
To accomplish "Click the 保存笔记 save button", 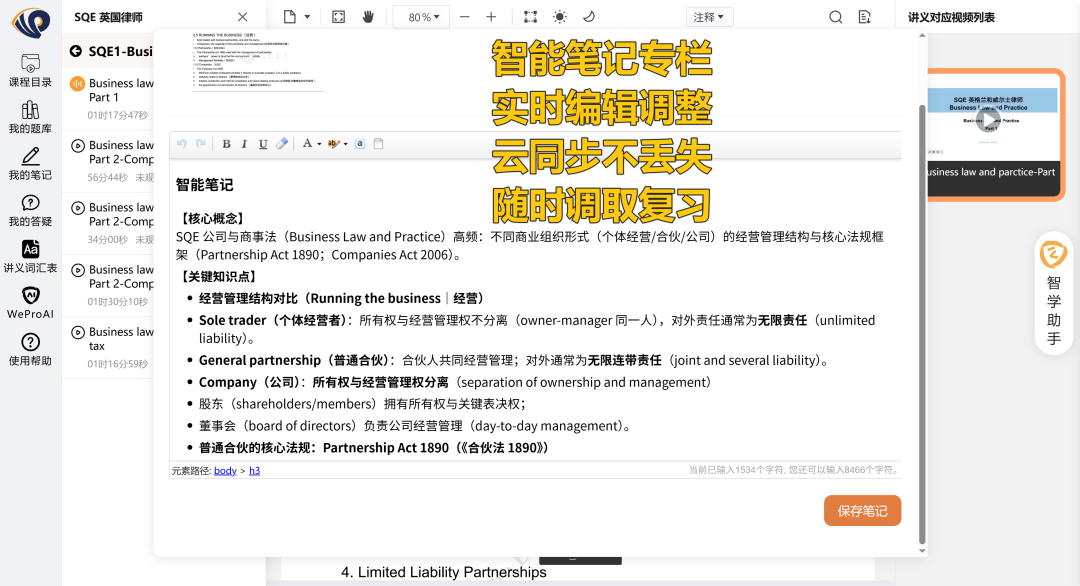I will pos(862,511).
